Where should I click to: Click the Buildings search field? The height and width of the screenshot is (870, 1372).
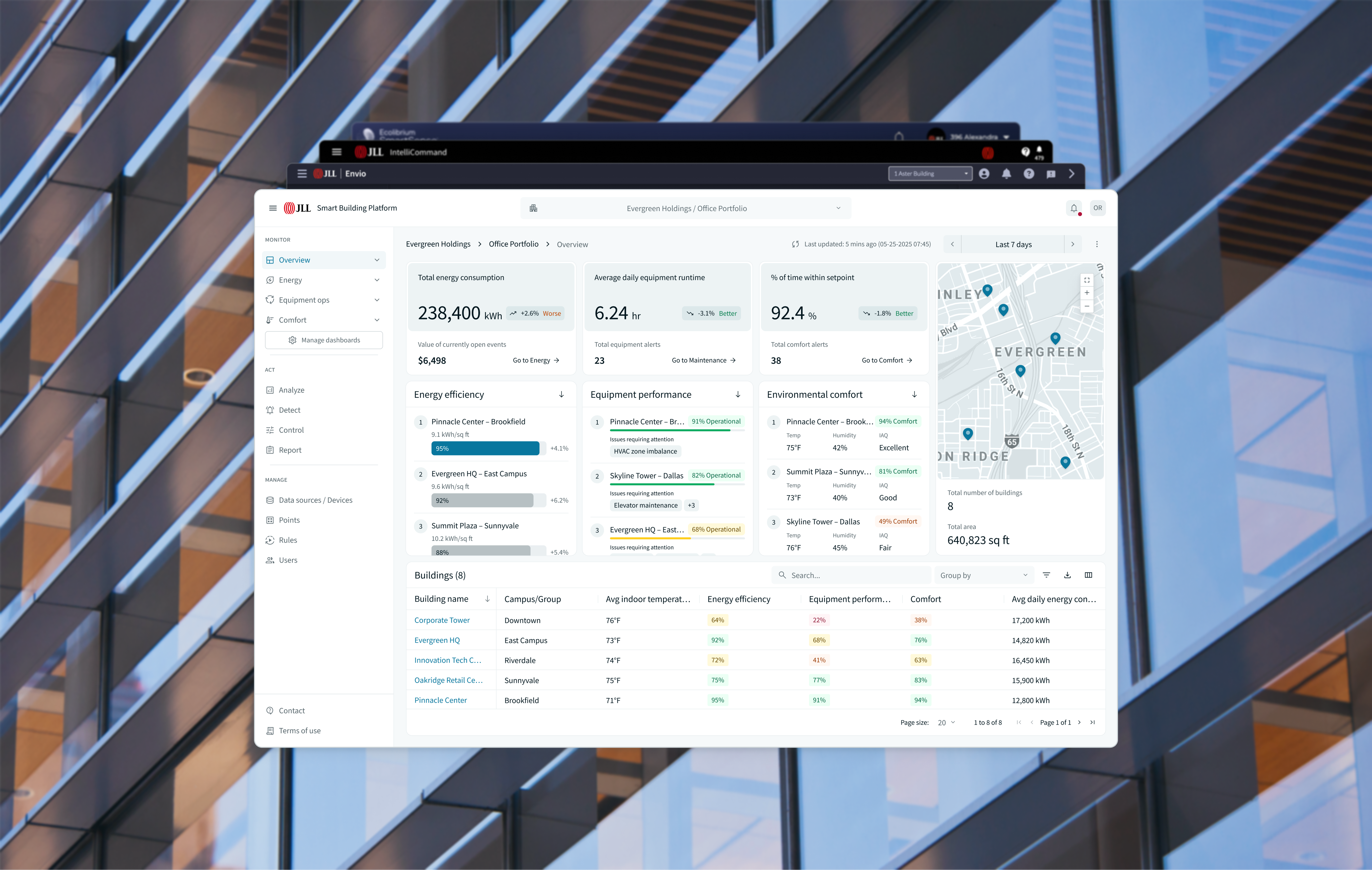852,575
